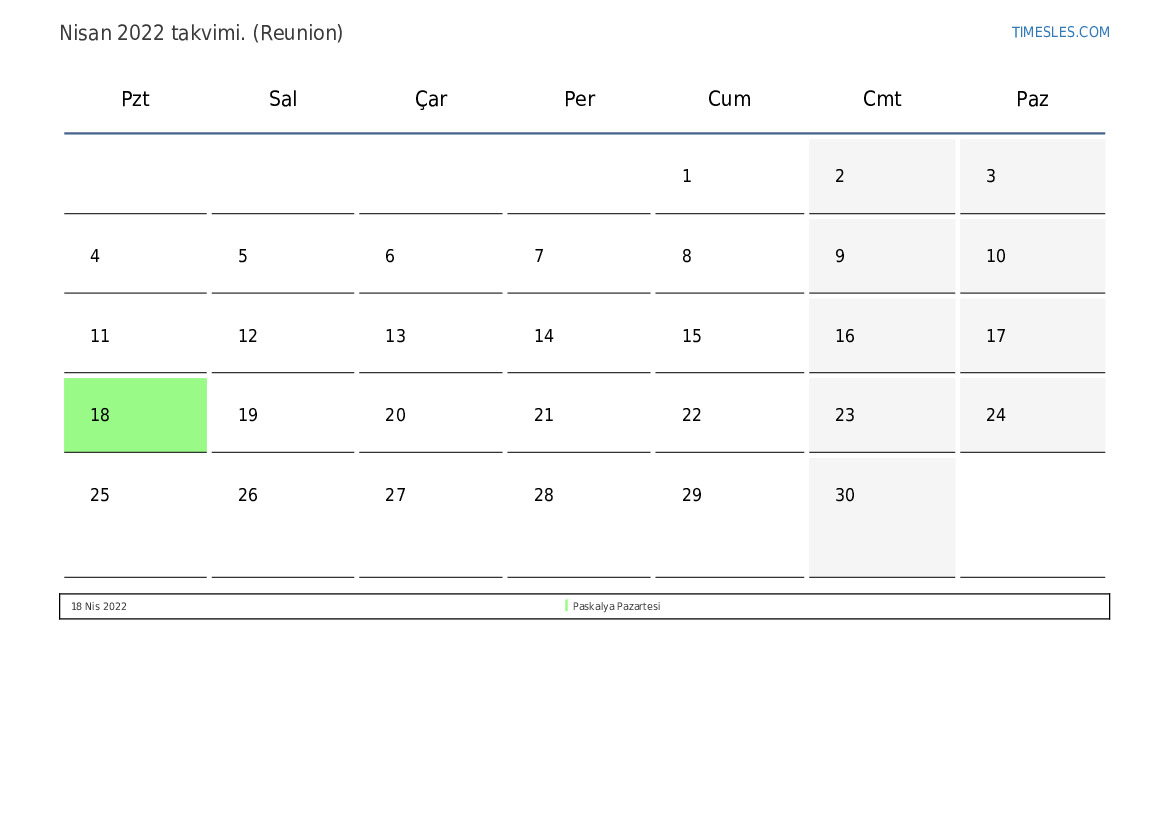Select the Çar weekday header
The height and width of the screenshot is (827, 1169).
point(431,99)
